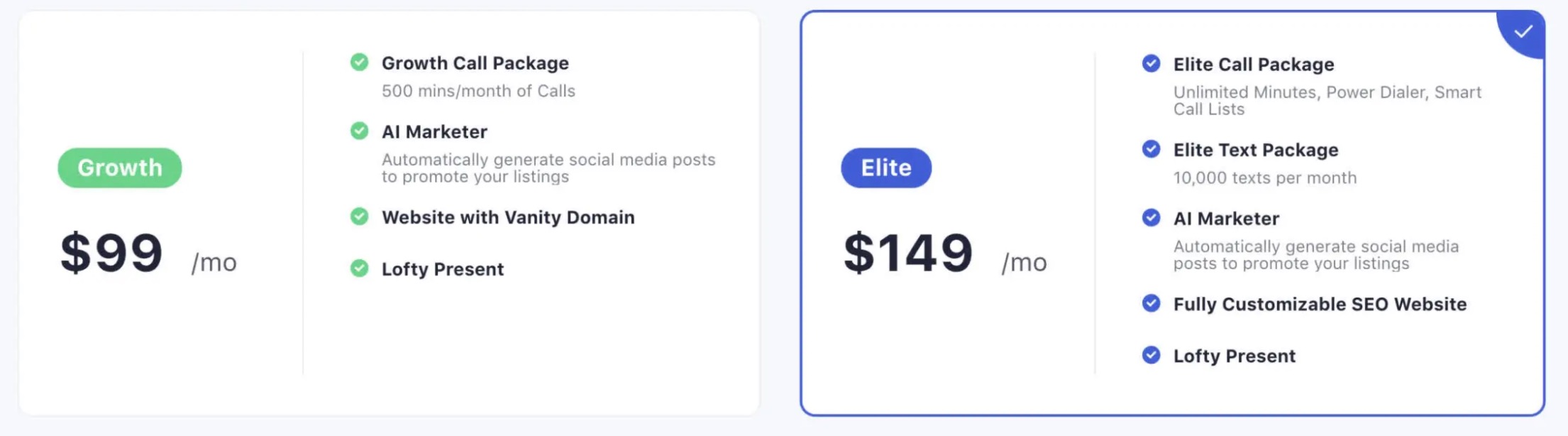
Task: Click green check beside Website with Vanity Domain
Action: (x=360, y=217)
